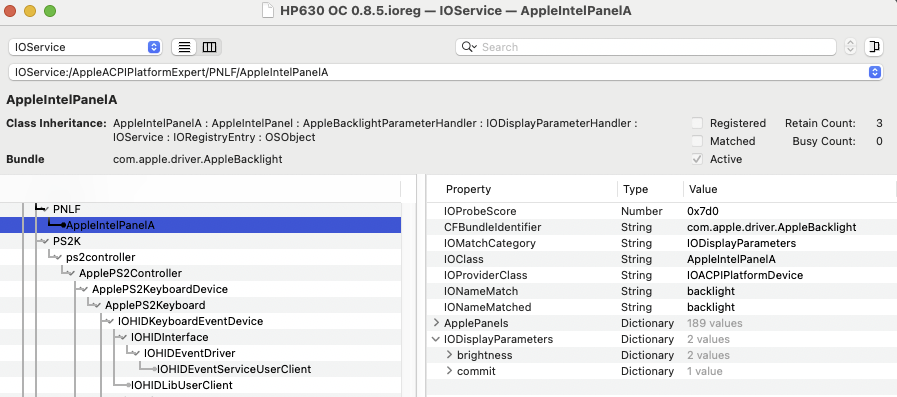The height and width of the screenshot is (397, 897).
Task: Switch to the list view mode
Action: tap(184, 47)
